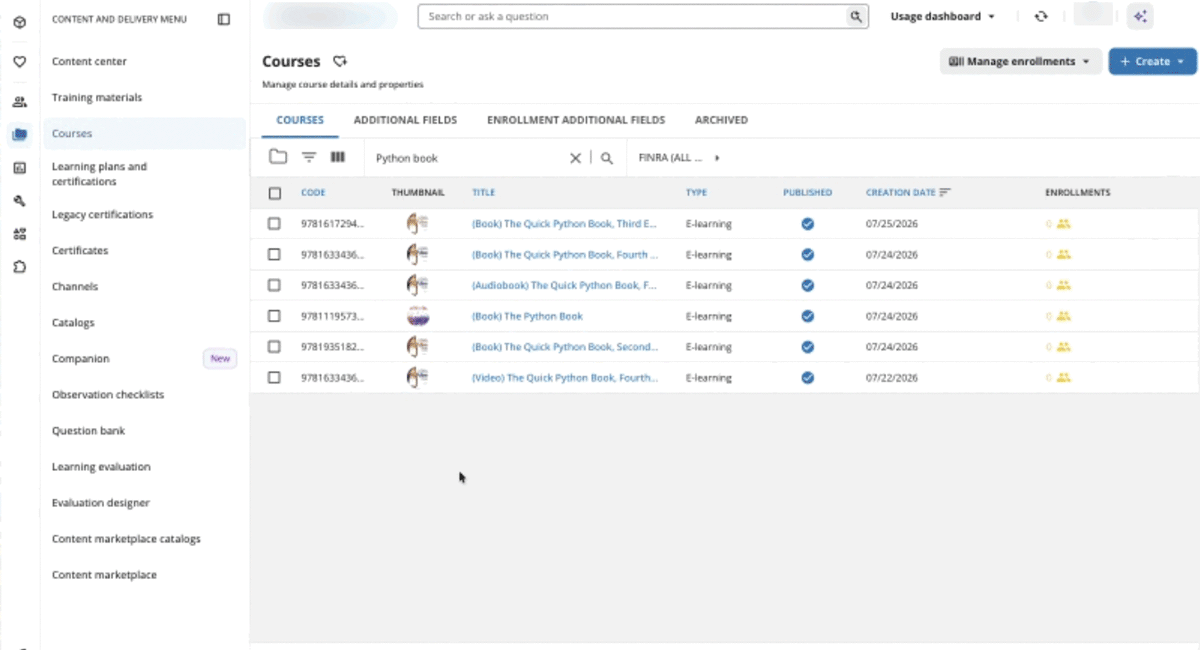The height and width of the screenshot is (650, 1200).
Task: Expand the Usage dashboard dropdown
Action: [943, 16]
